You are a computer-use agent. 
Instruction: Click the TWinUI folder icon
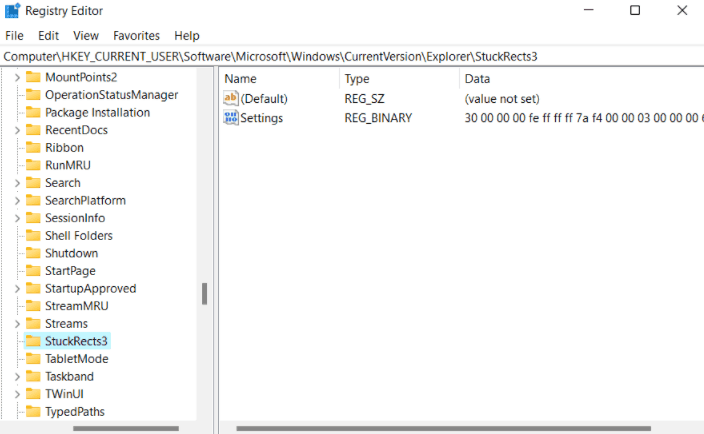pyautogui.click(x=33, y=394)
